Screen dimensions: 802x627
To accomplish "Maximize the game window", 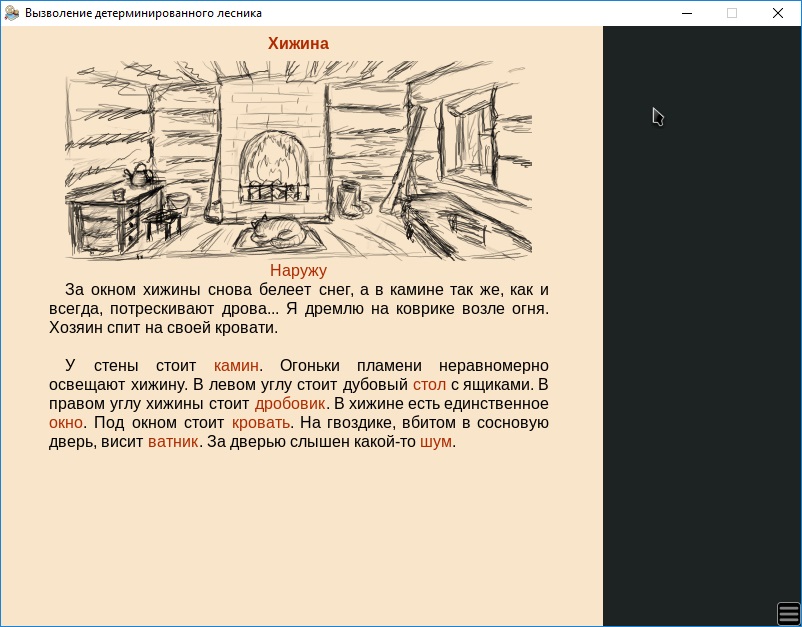I will 731,13.
